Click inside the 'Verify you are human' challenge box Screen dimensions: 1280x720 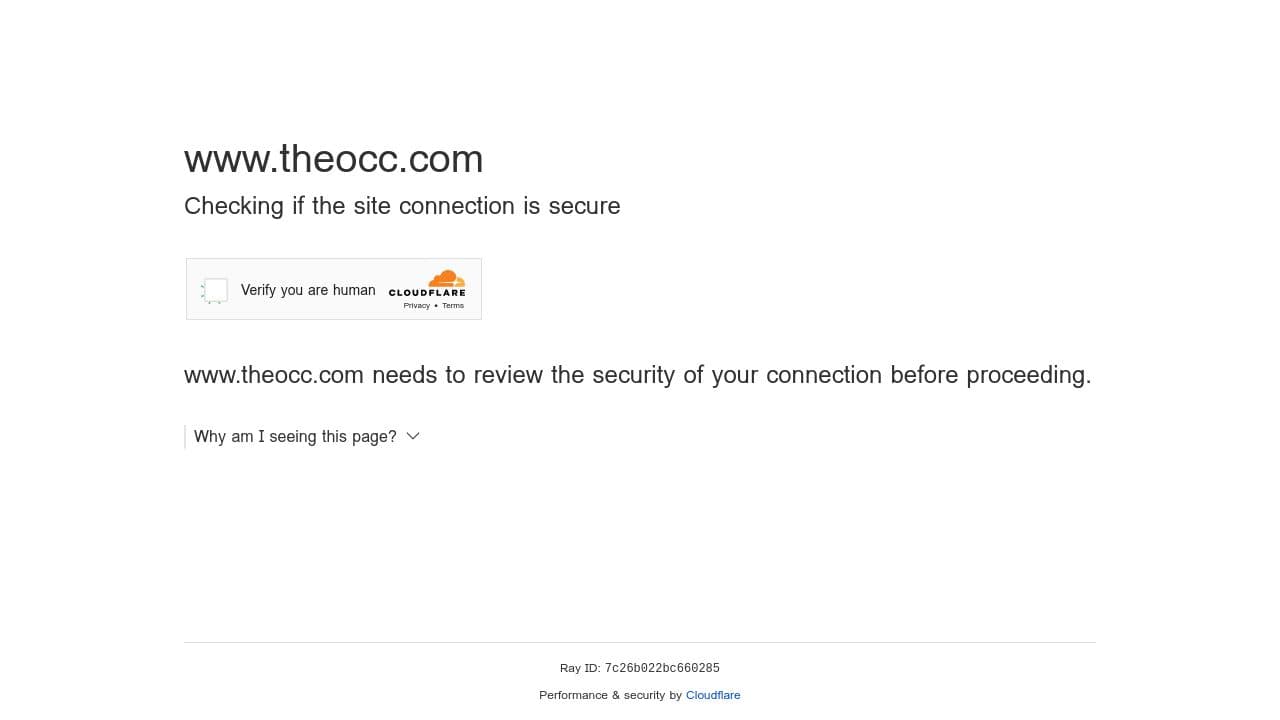tap(333, 289)
